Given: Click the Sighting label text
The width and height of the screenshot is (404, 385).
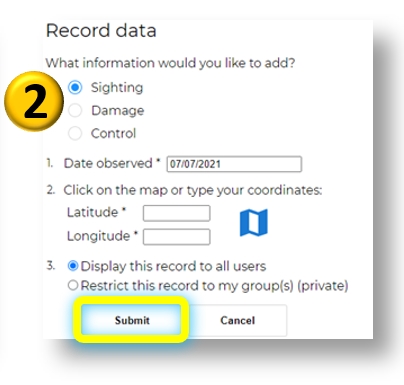Looking at the screenshot, I should (117, 88).
